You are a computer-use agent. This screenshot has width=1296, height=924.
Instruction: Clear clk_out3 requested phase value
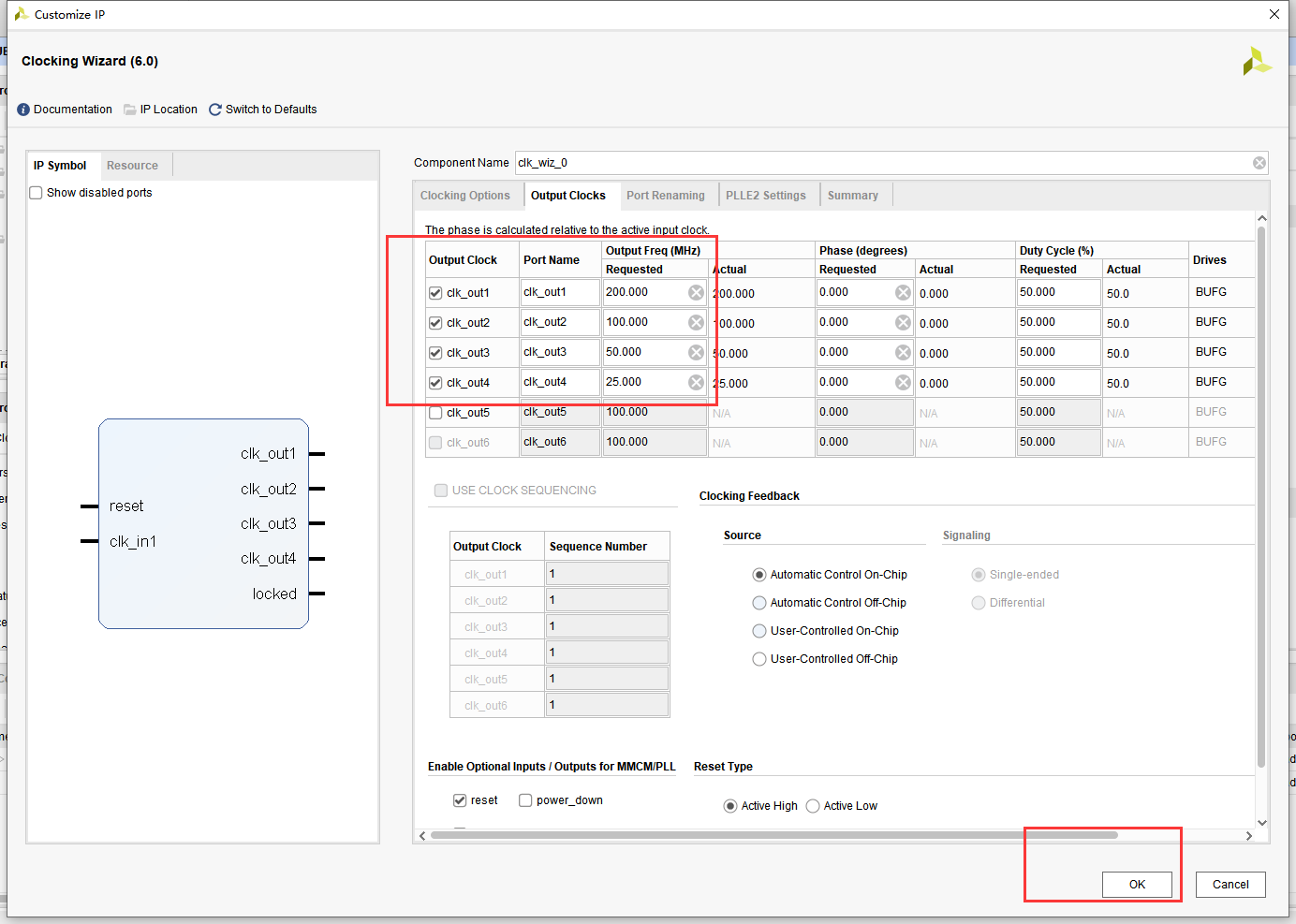coord(903,352)
